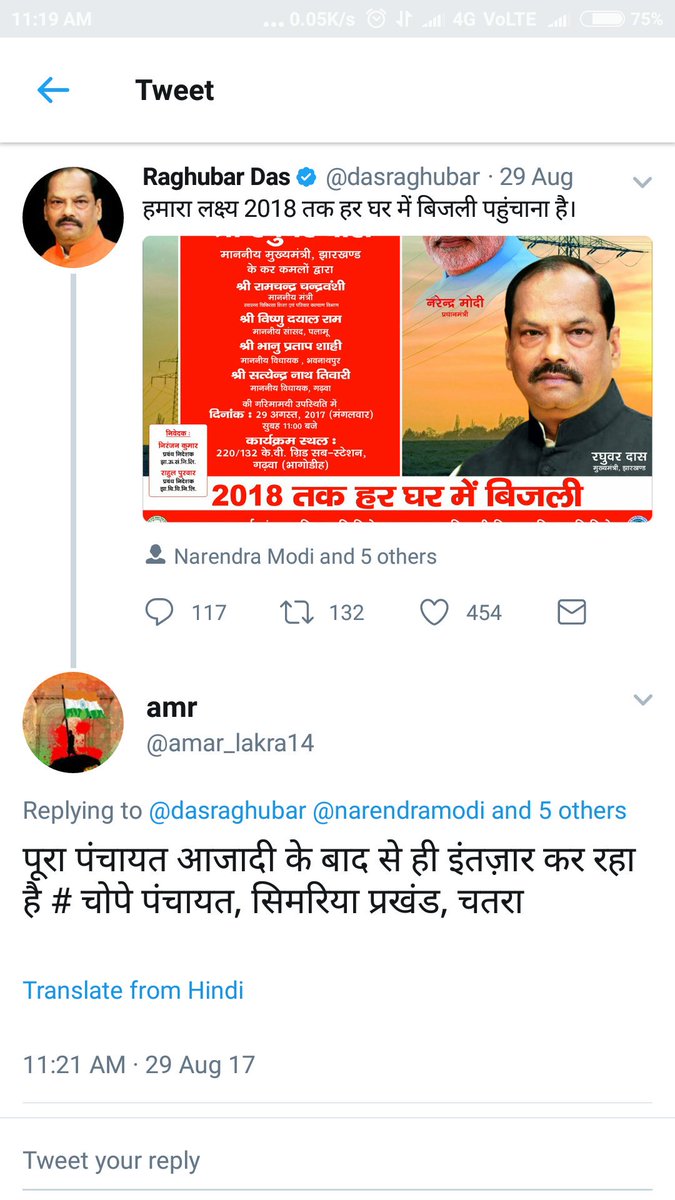Viewport: 675px width, 1200px height.
Task: Open Narendra Modi and 5 others list
Action: [305, 556]
